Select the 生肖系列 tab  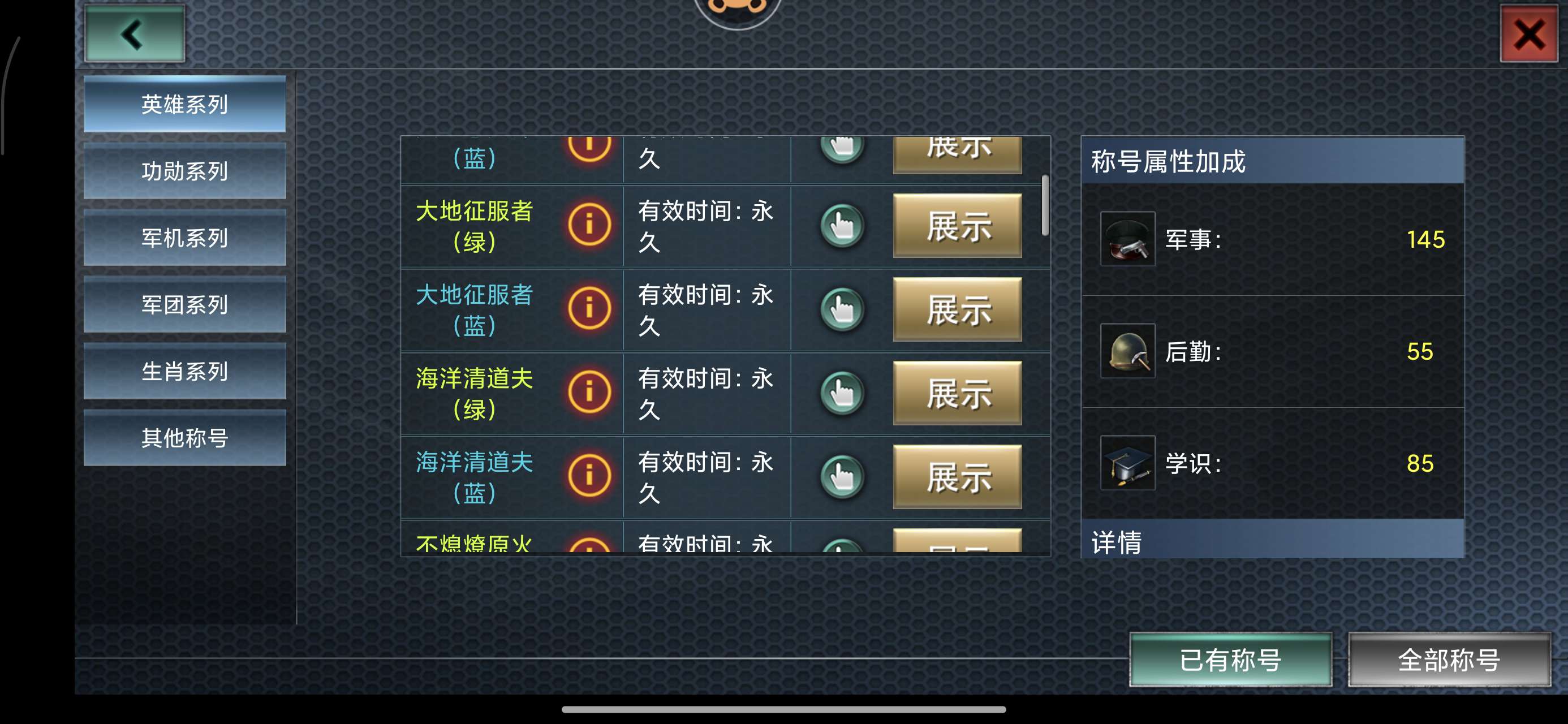coord(184,372)
